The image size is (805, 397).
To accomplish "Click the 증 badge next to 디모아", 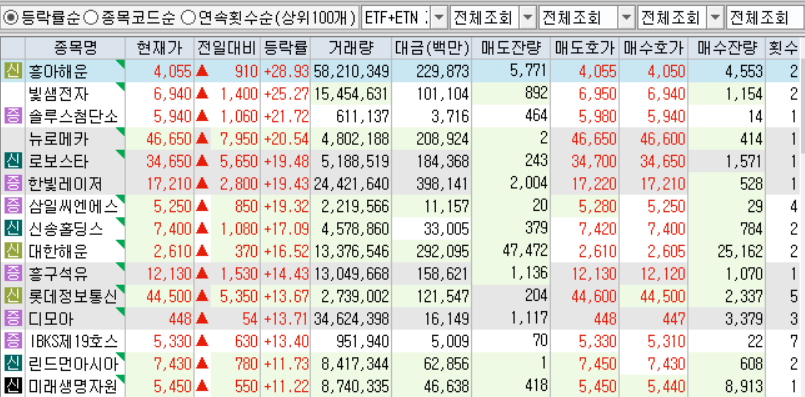I will point(13,319).
